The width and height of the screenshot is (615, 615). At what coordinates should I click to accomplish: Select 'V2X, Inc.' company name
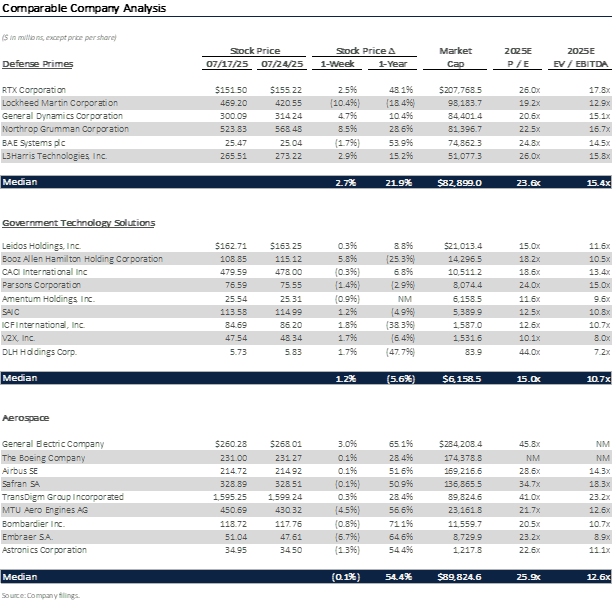[18, 338]
